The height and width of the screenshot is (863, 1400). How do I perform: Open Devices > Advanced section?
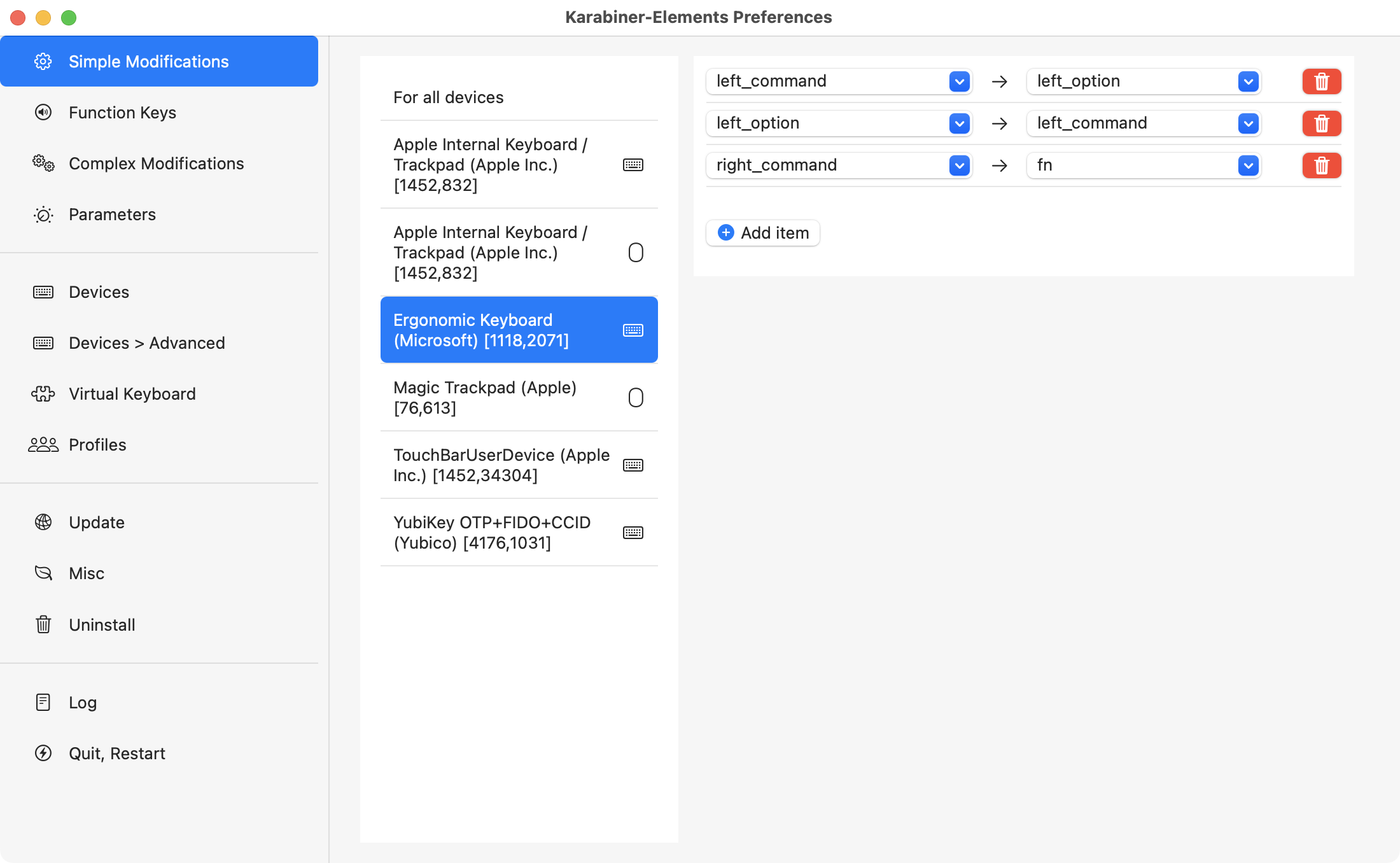(159, 343)
